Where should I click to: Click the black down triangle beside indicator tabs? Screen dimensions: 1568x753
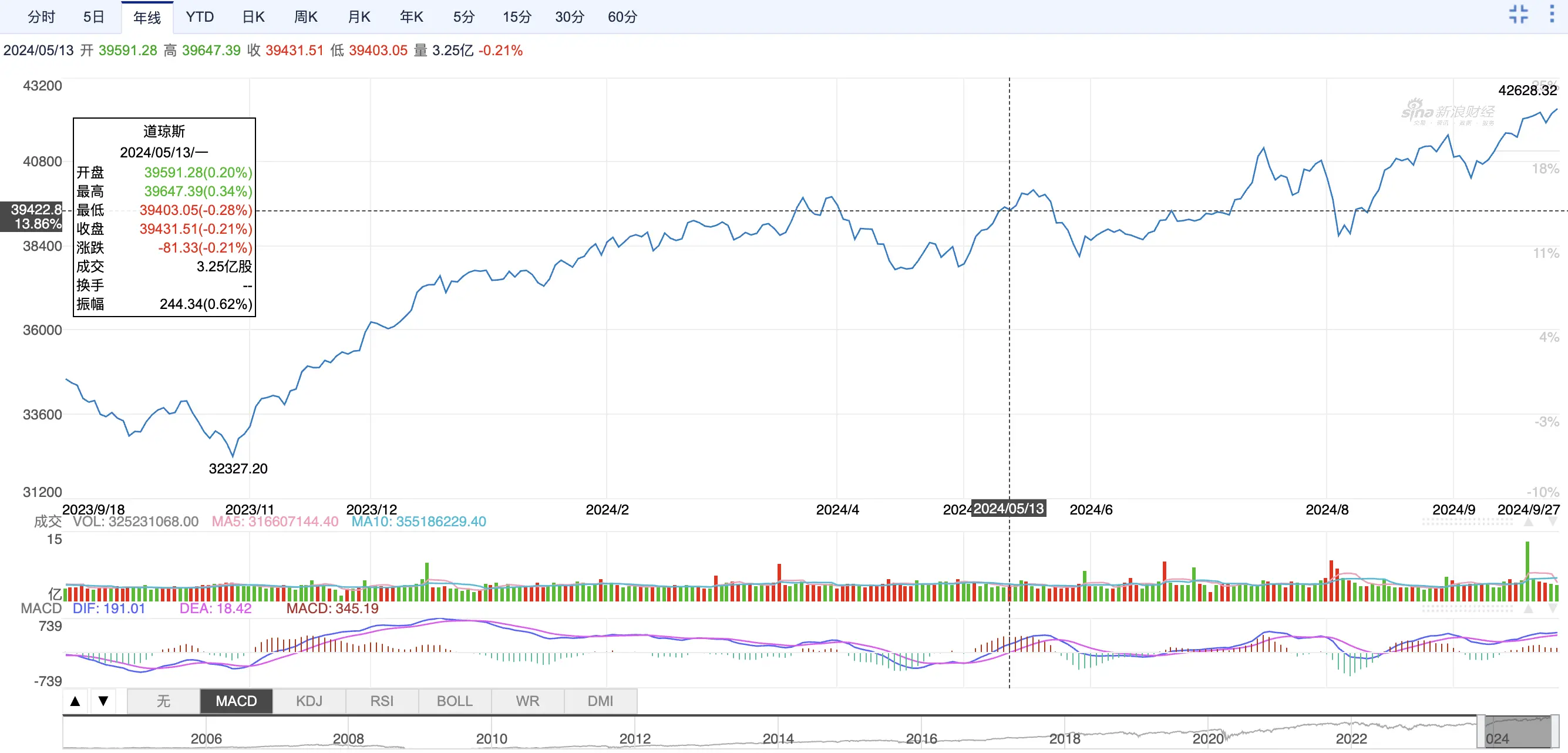click(103, 701)
